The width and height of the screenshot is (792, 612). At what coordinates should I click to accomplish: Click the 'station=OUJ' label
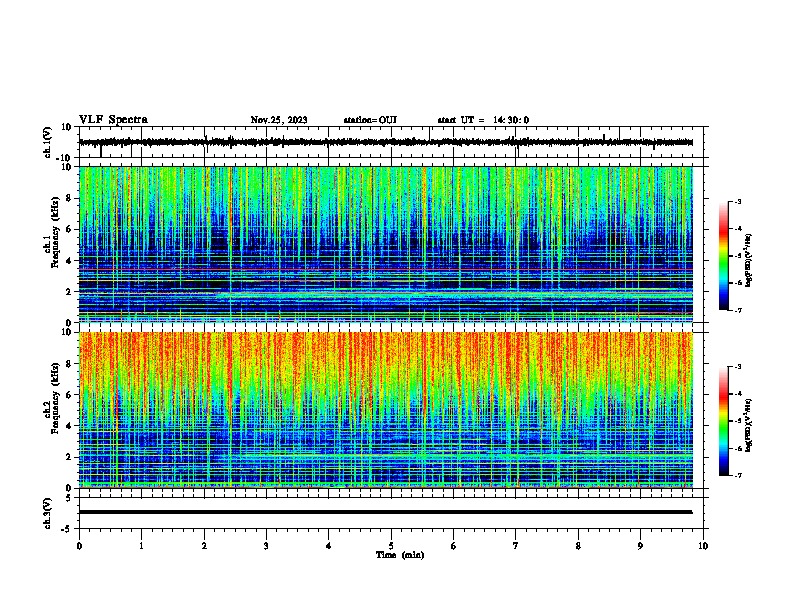click(370, 120)
